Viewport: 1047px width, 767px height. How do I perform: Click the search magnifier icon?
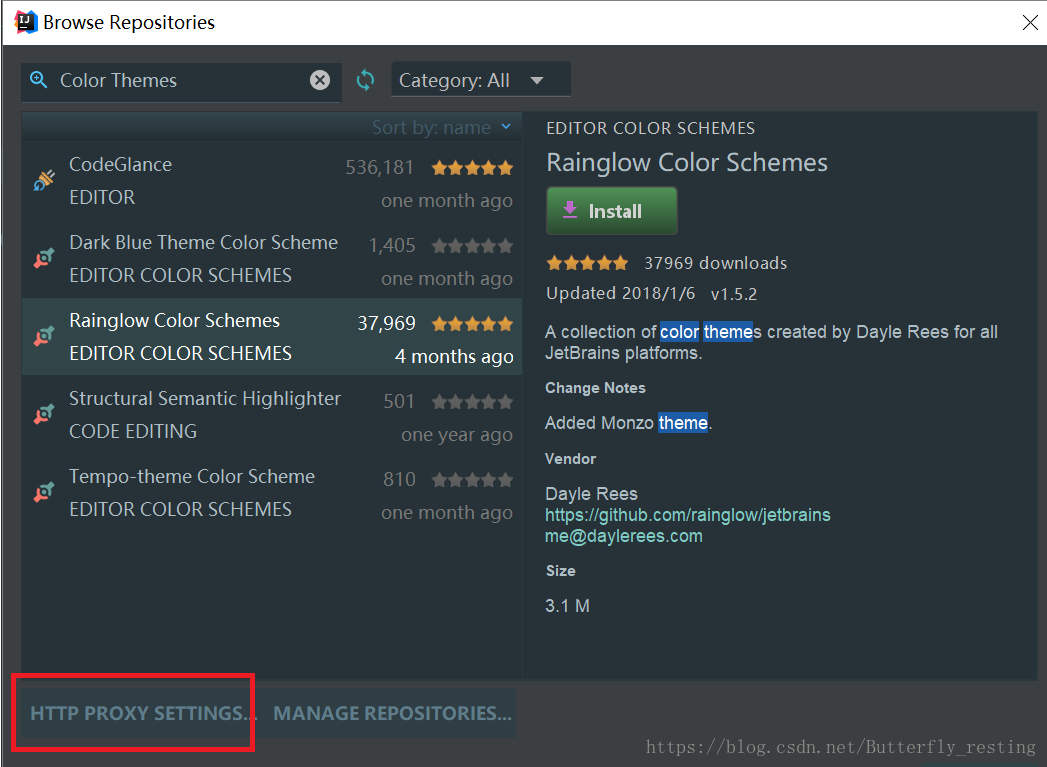click(39, 80)
